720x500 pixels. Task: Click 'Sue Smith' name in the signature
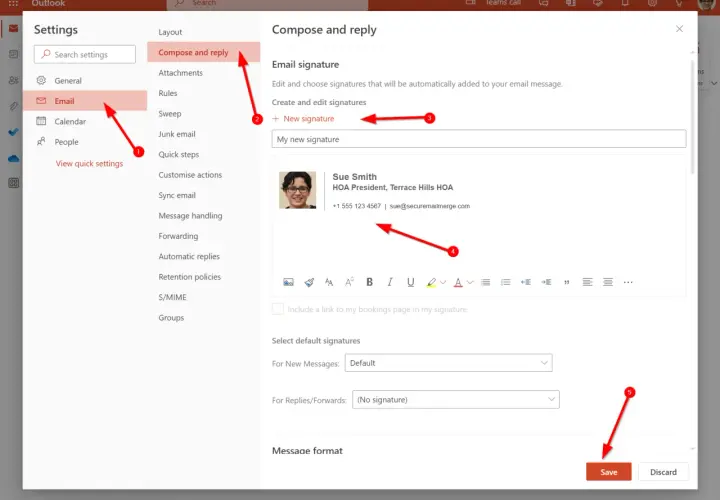point(354,177)
